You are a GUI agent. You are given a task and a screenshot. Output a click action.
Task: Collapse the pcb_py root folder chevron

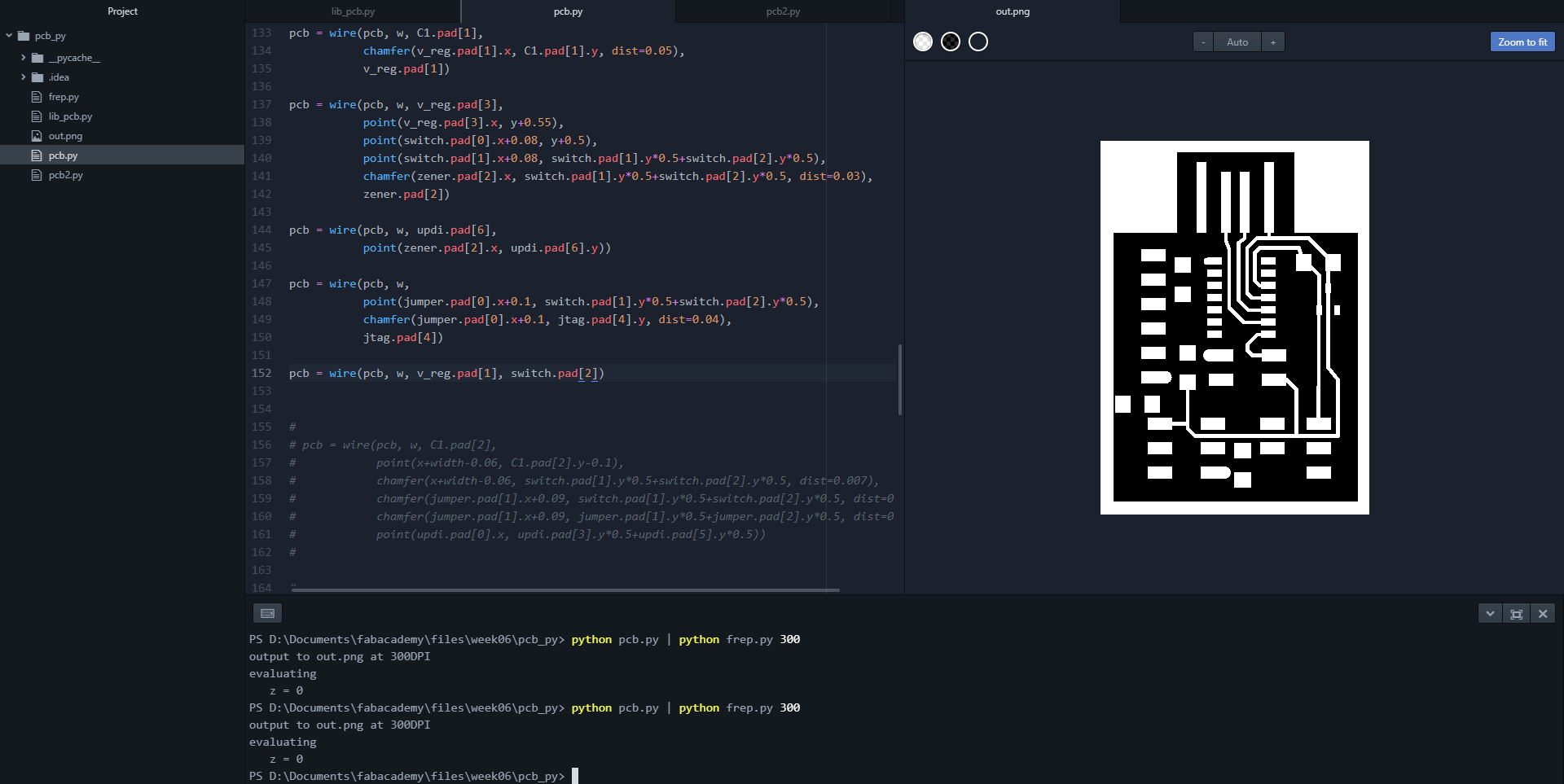9,36
